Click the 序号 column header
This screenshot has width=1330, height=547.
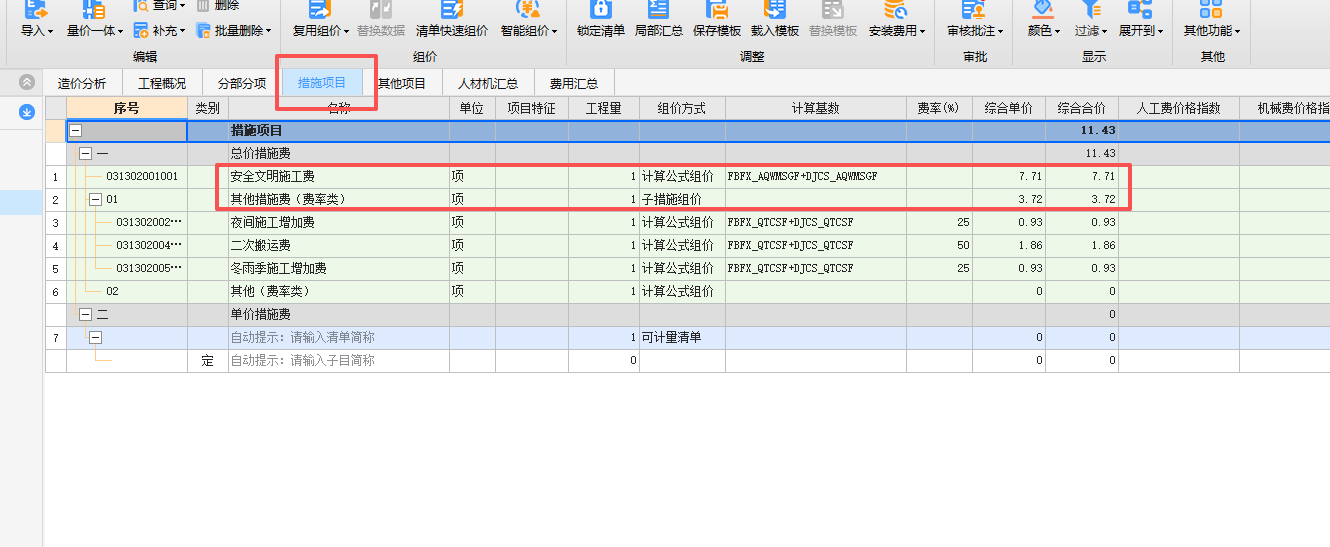coord(127,108)
